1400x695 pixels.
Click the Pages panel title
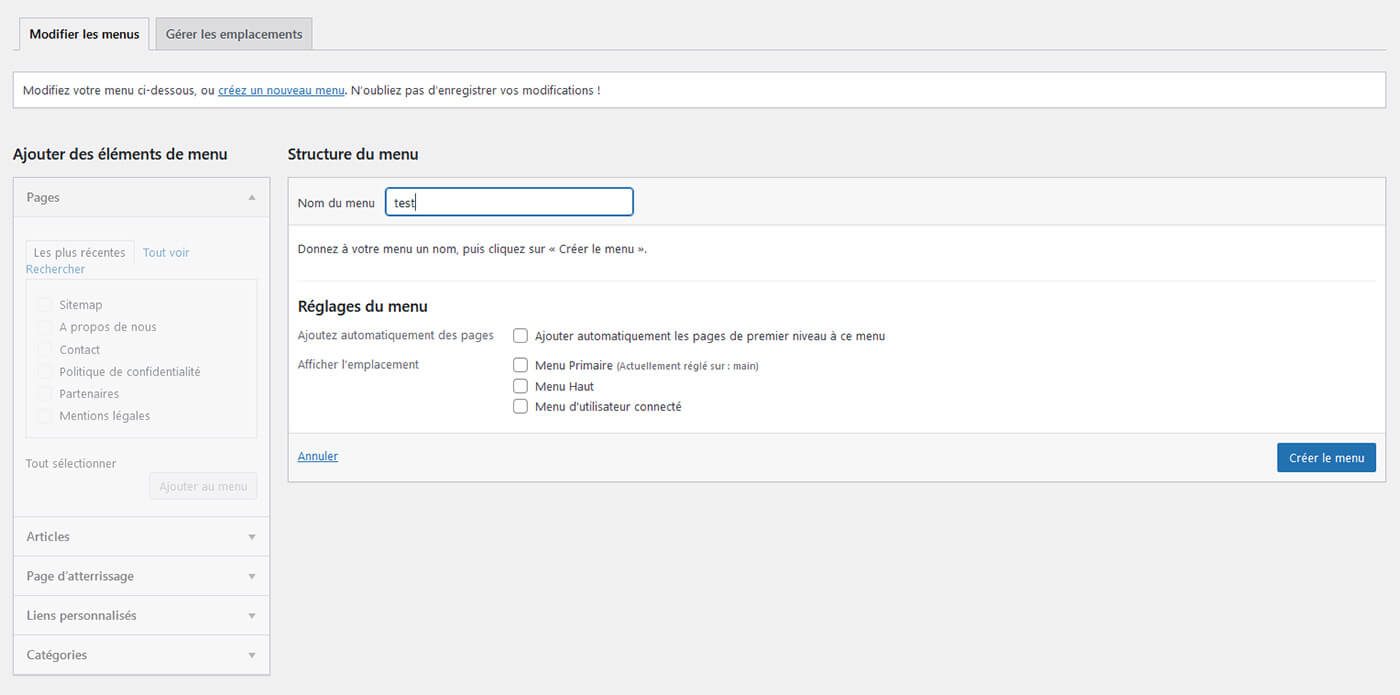tap(43, 198)
